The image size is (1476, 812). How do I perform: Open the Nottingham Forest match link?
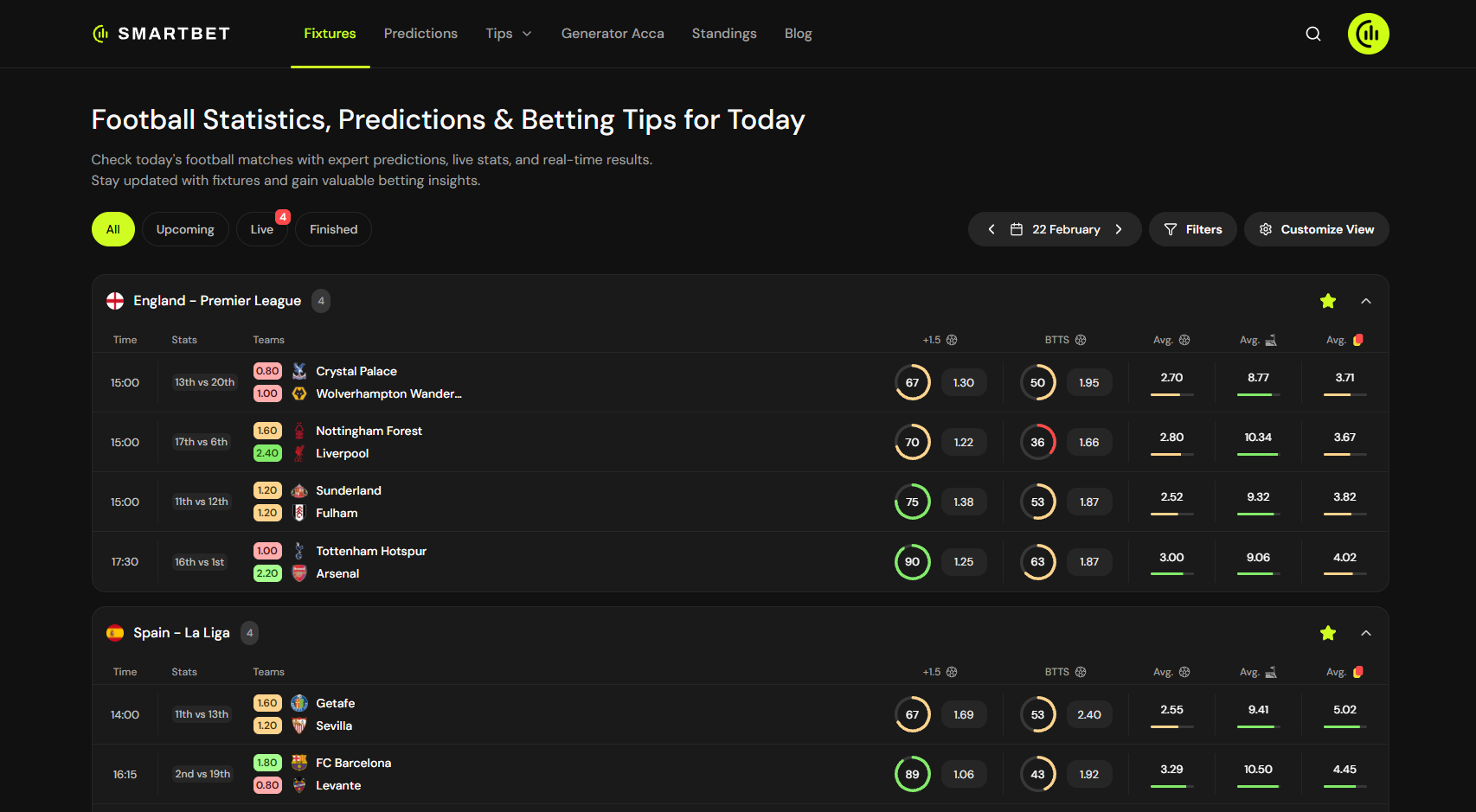pyautogui.click(x=369, y=431)
